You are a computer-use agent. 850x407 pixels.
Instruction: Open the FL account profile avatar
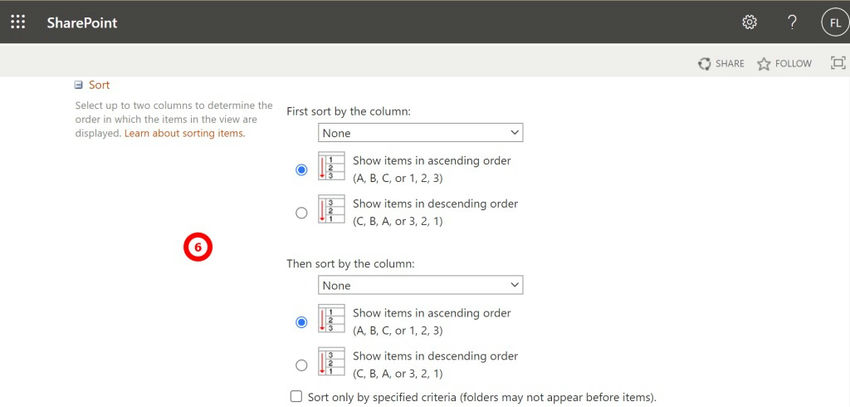(x=833, y=22)
